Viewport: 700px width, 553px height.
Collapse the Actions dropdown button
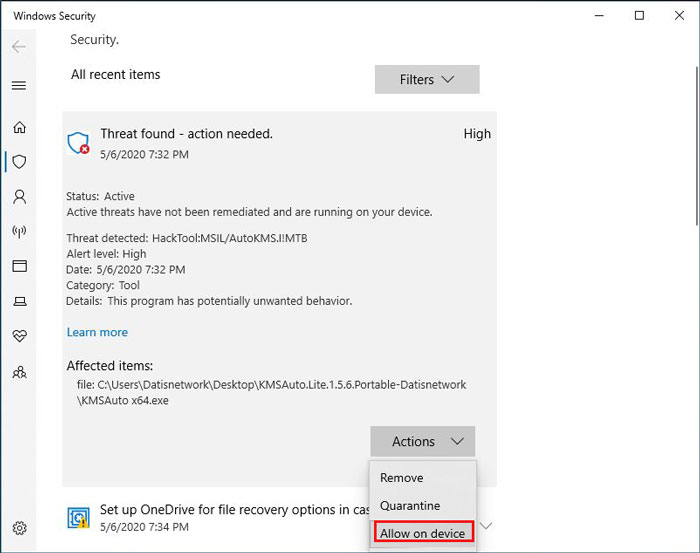pyautogui.click(x=422, y=441)
